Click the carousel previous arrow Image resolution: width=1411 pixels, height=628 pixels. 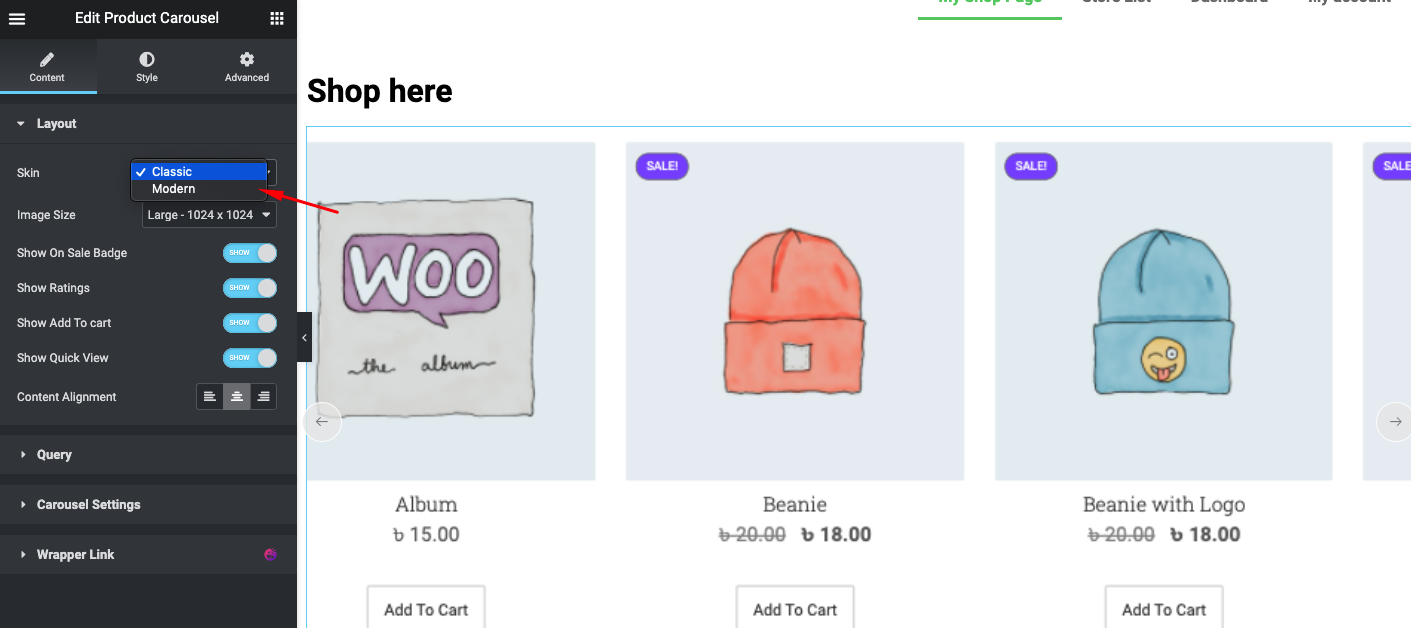[x=322, y=422]
